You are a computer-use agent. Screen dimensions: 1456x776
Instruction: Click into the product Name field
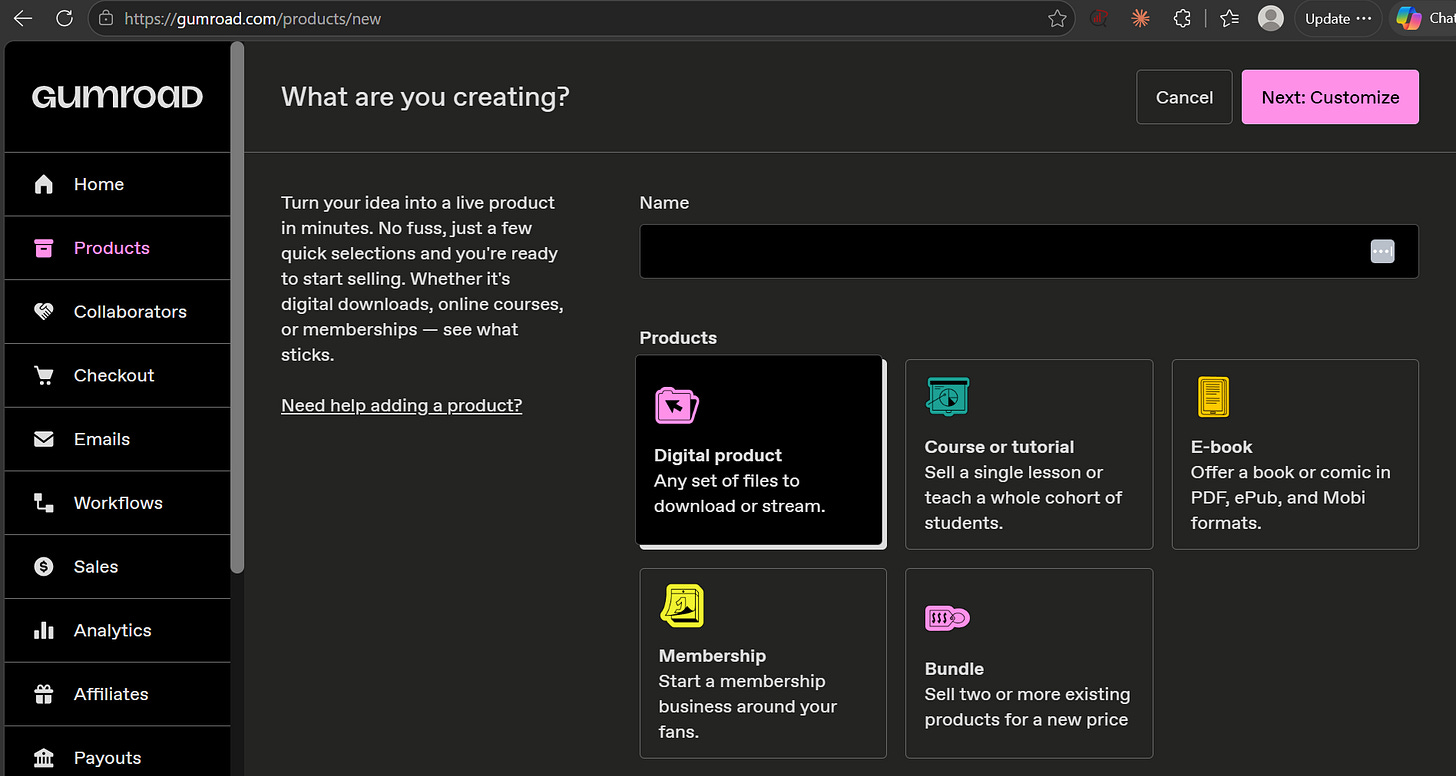pos(1029,251)
